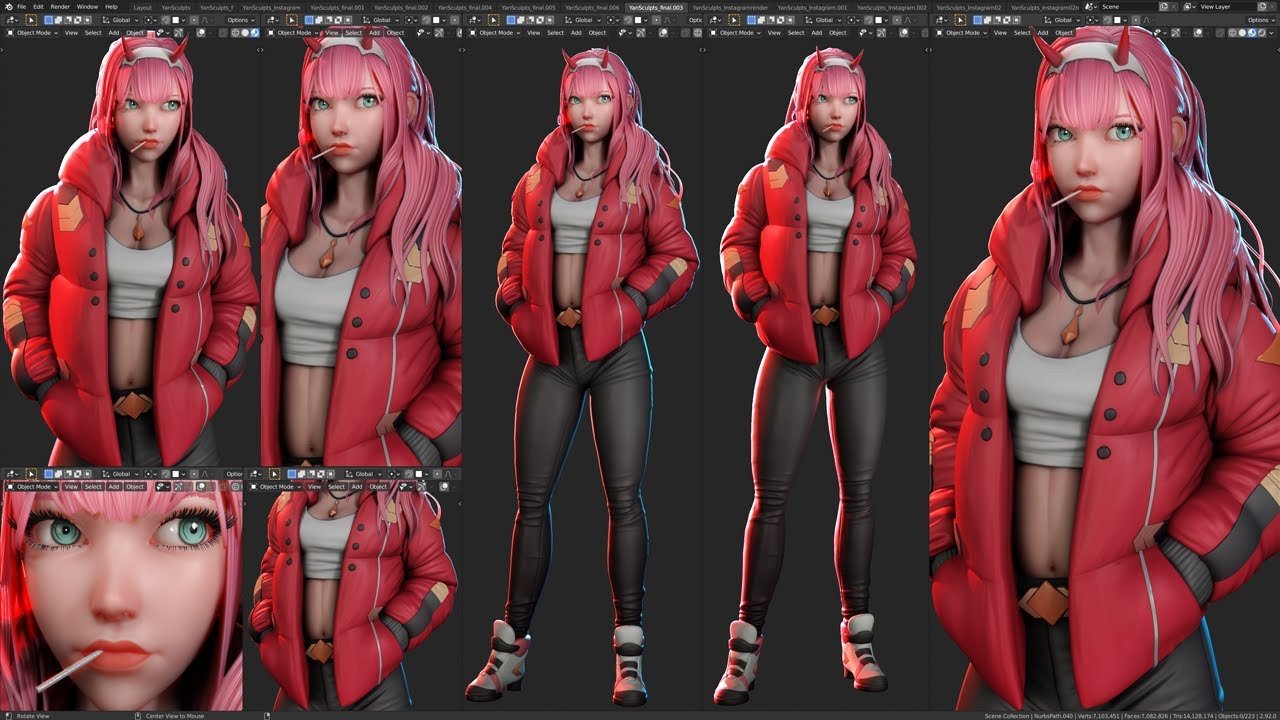This screenshot has height=720, width=1280.
Task: Switch rightmost viewport to wireframe shading
Action: (x=1234, y=33)
